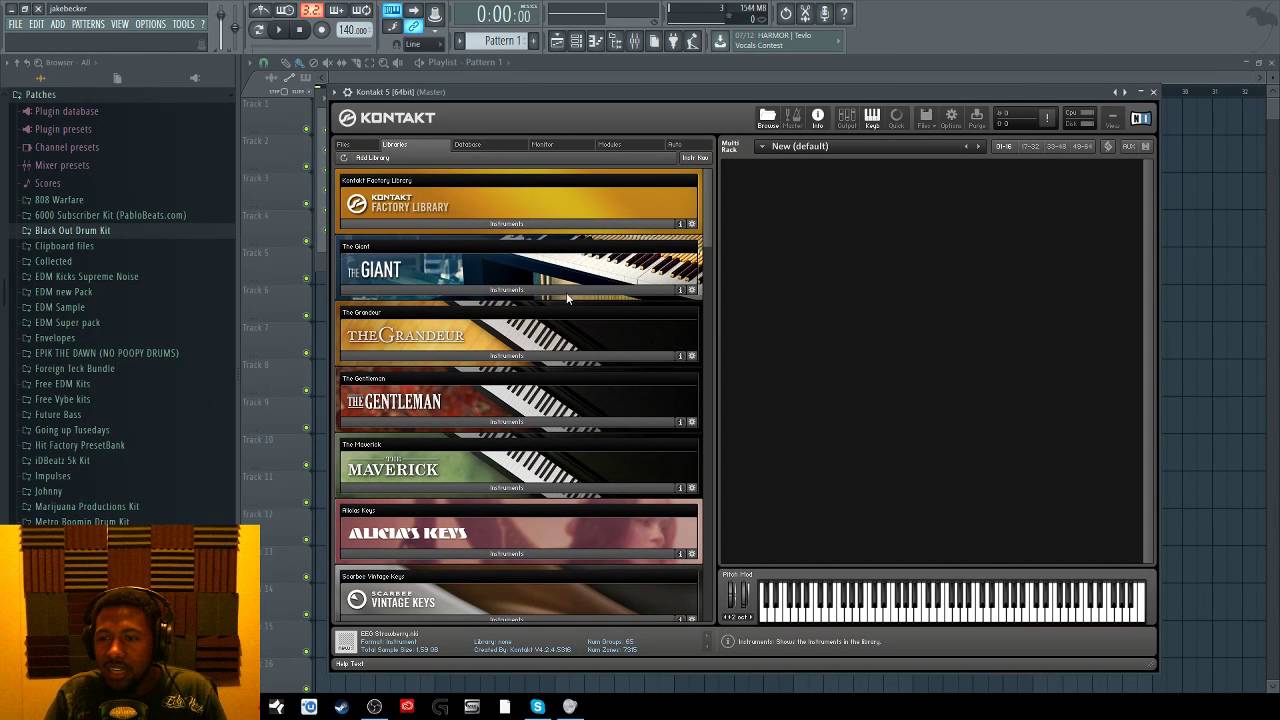
Task: Click FL Studio stop button
Action: point(299,30)
